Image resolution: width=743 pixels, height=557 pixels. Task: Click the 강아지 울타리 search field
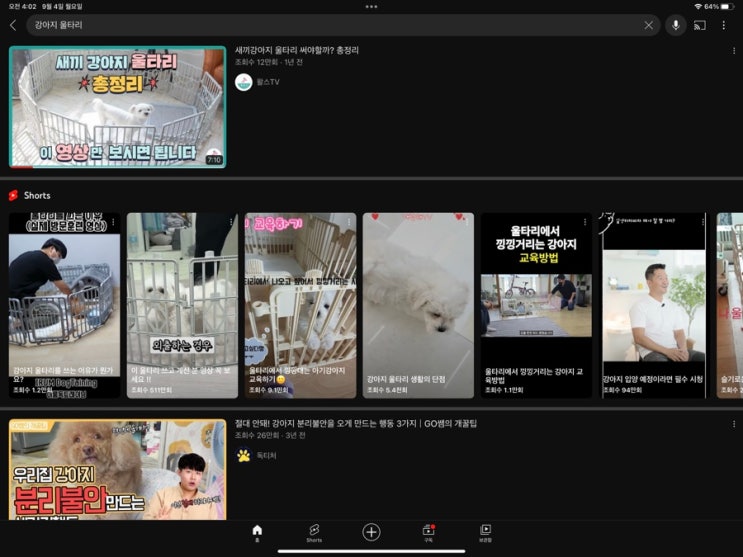click(343, 25)
